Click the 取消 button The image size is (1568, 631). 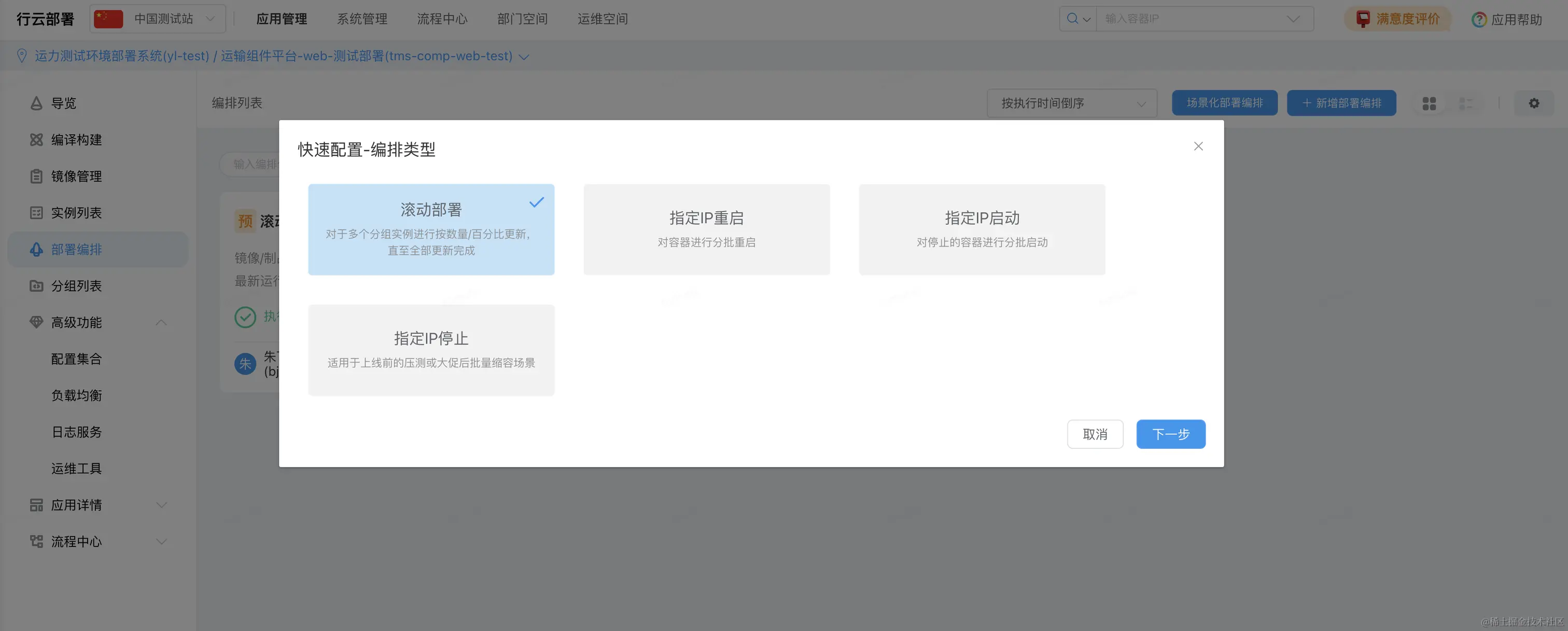pyautogui.click(x=1095, y=434)
